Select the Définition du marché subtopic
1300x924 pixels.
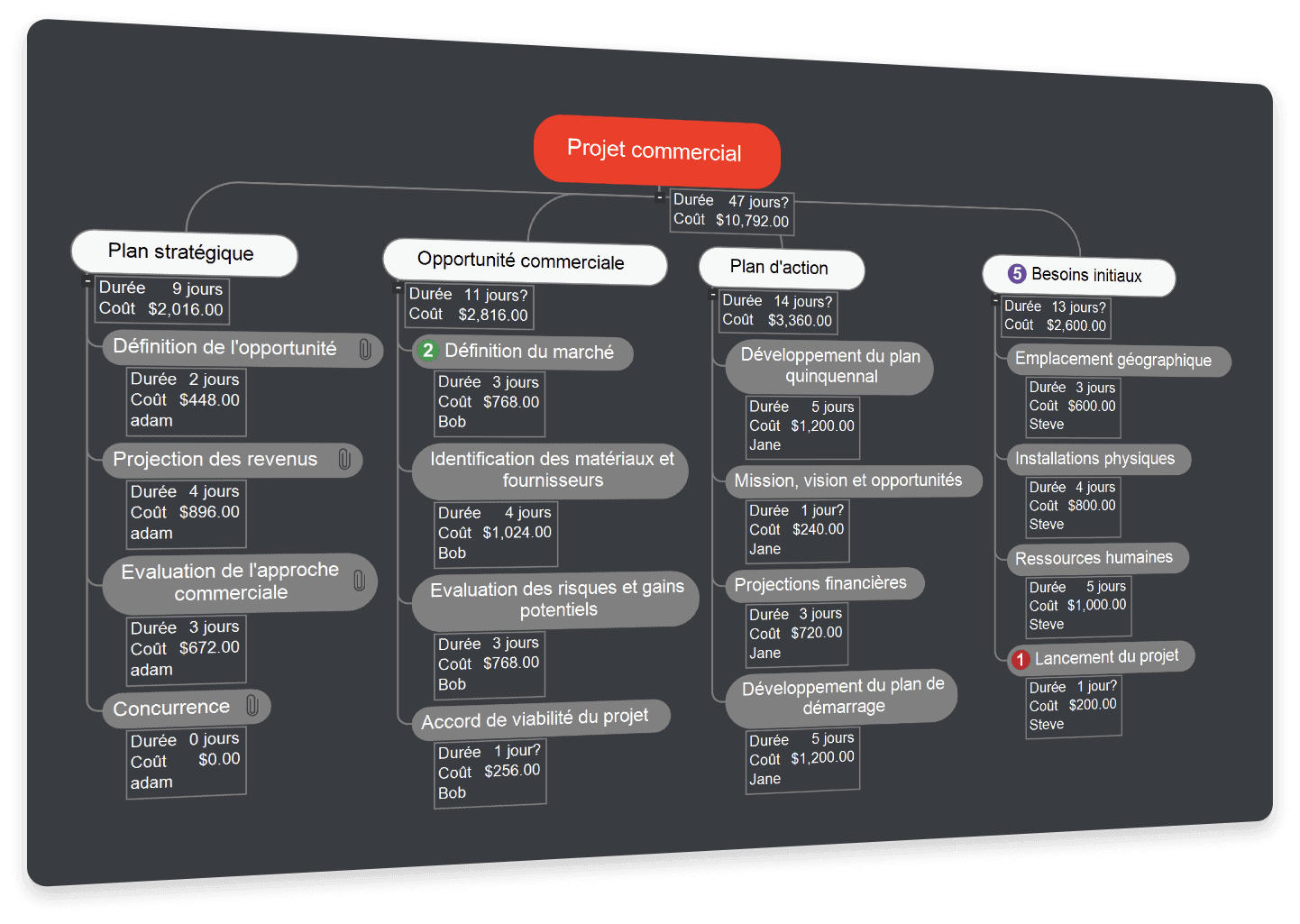(x=523, y=352)
